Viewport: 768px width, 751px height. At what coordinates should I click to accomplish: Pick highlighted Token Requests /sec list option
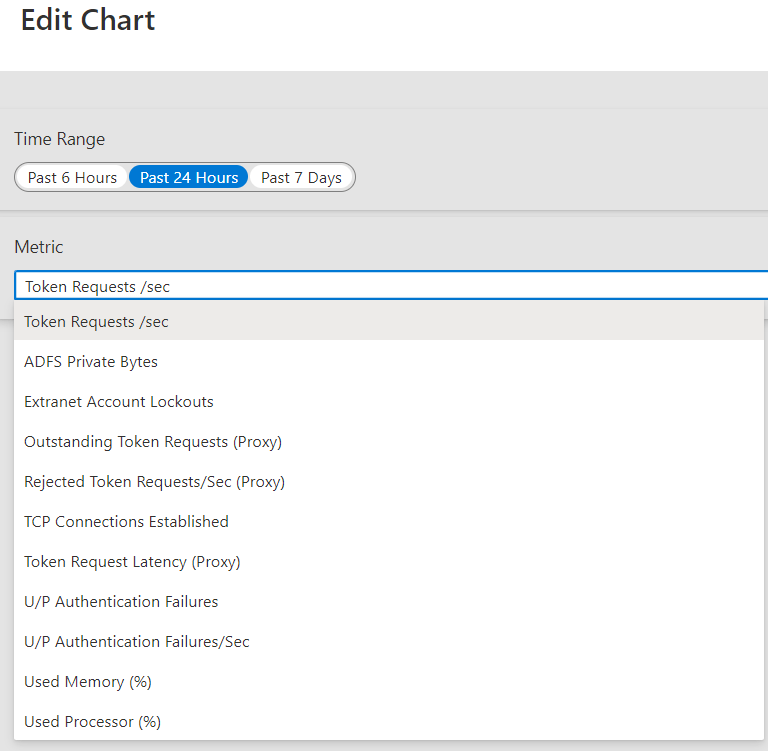pos(96,322)
